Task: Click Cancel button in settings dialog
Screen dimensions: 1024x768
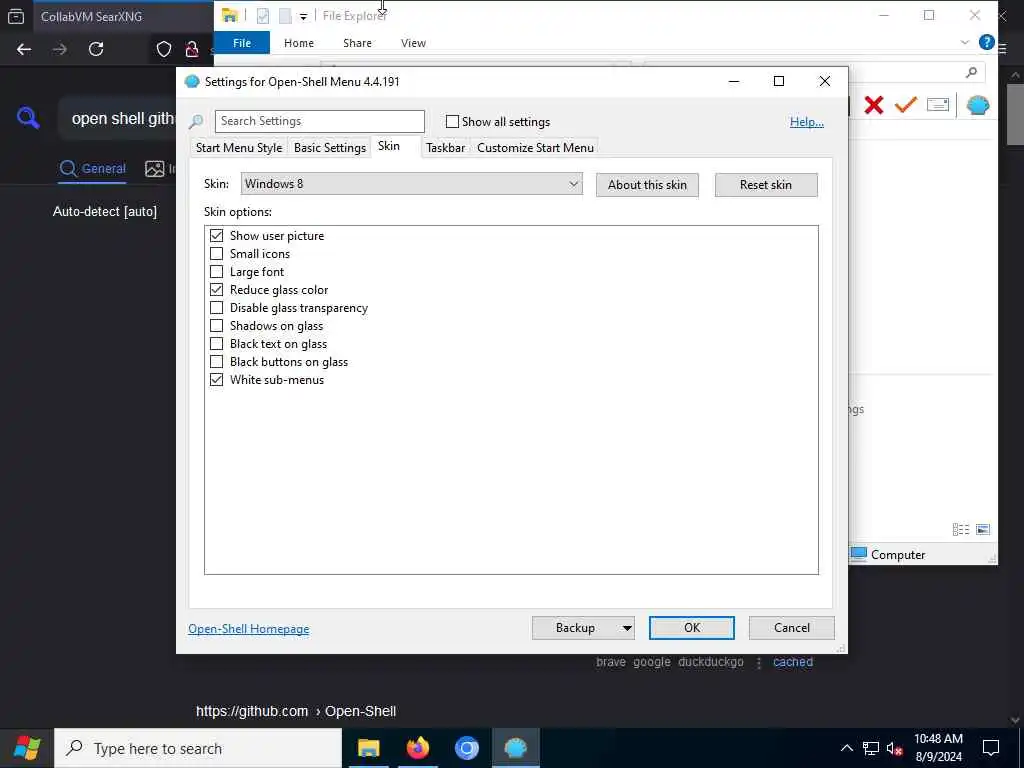Action: pyautogui.click(x=792, y=628)
